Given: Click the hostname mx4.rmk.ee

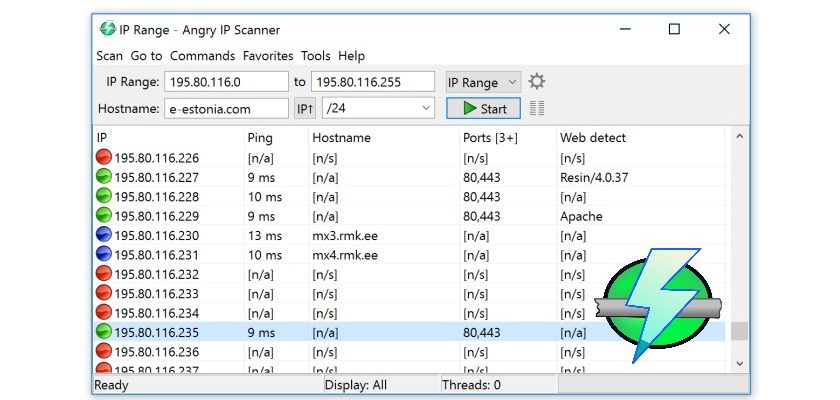Looking at the screenshot, I should click(x=345, y=255).
